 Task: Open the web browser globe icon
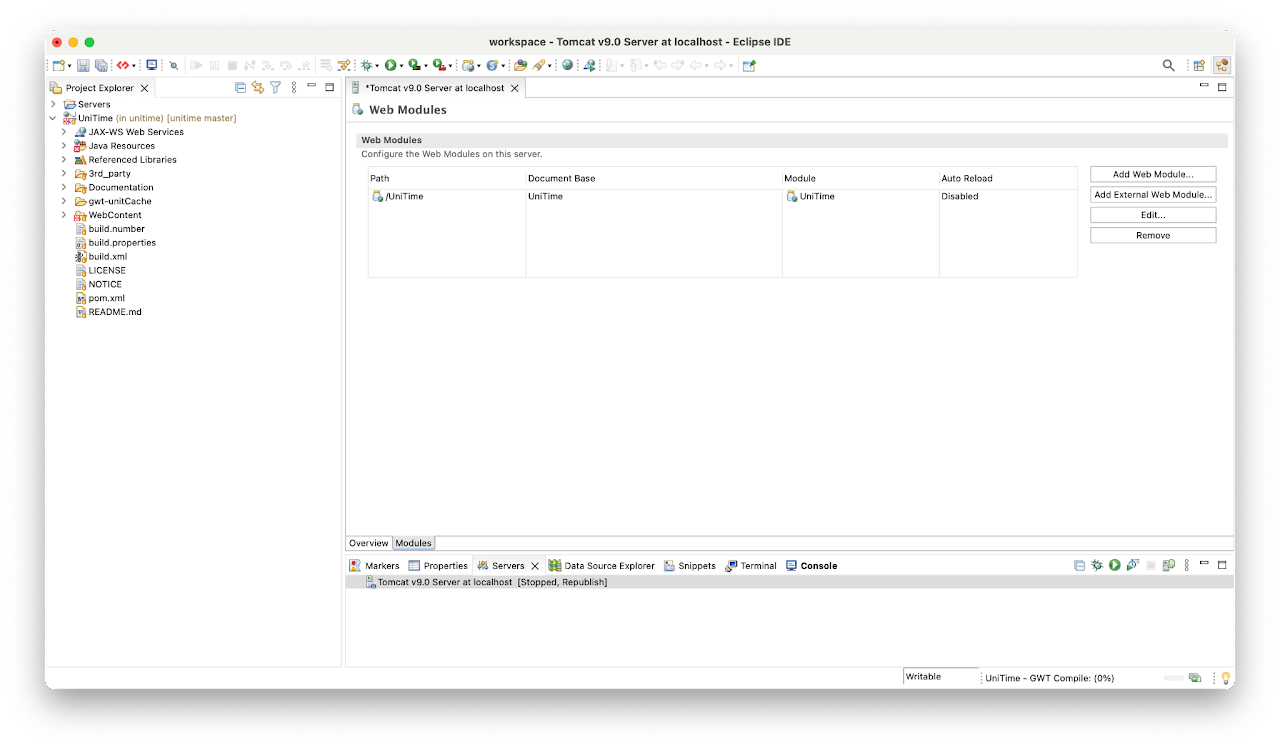pyautogui.click(x=567, y=65)
